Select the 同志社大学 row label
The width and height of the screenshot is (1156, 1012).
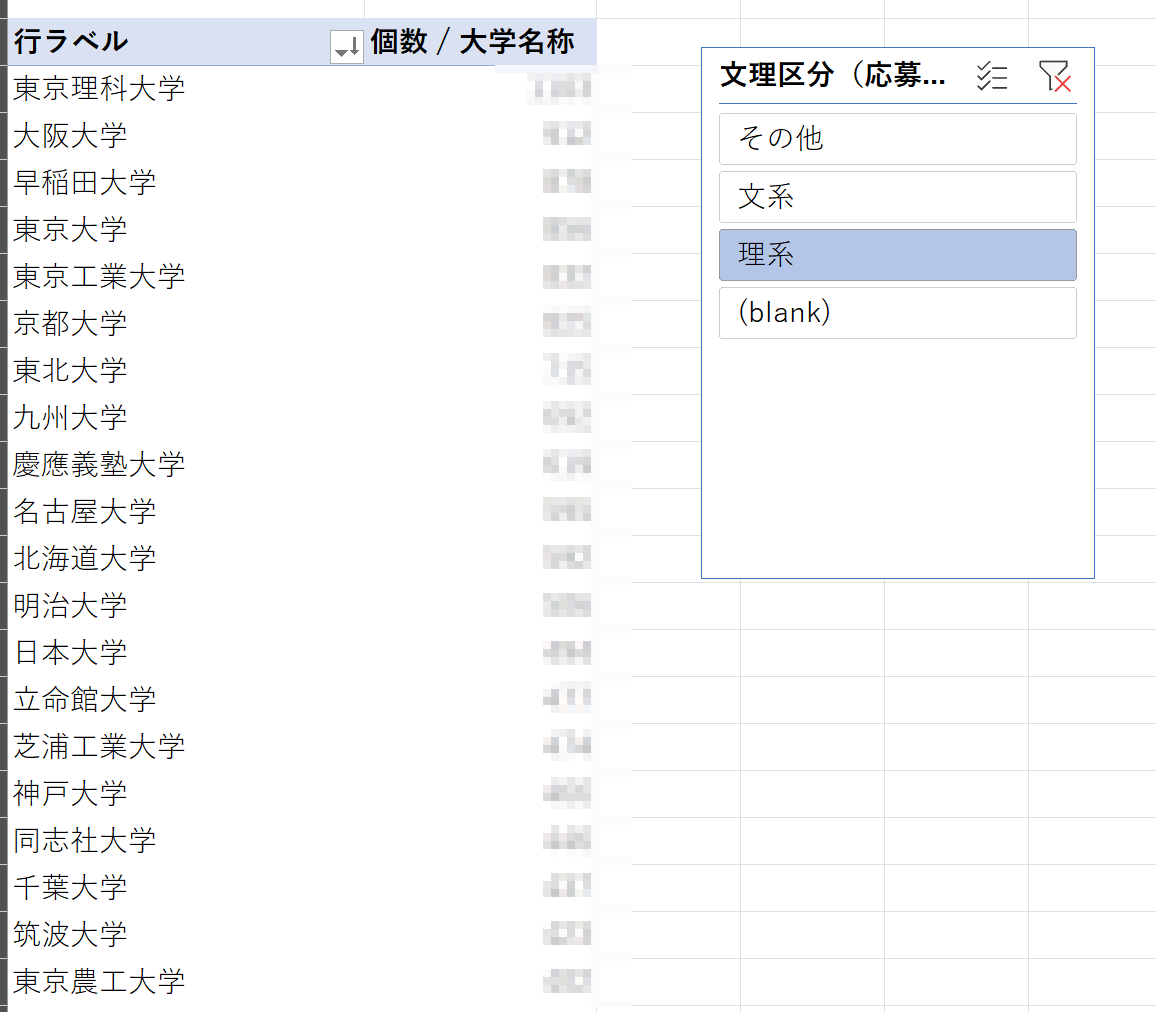click(85, 841)
